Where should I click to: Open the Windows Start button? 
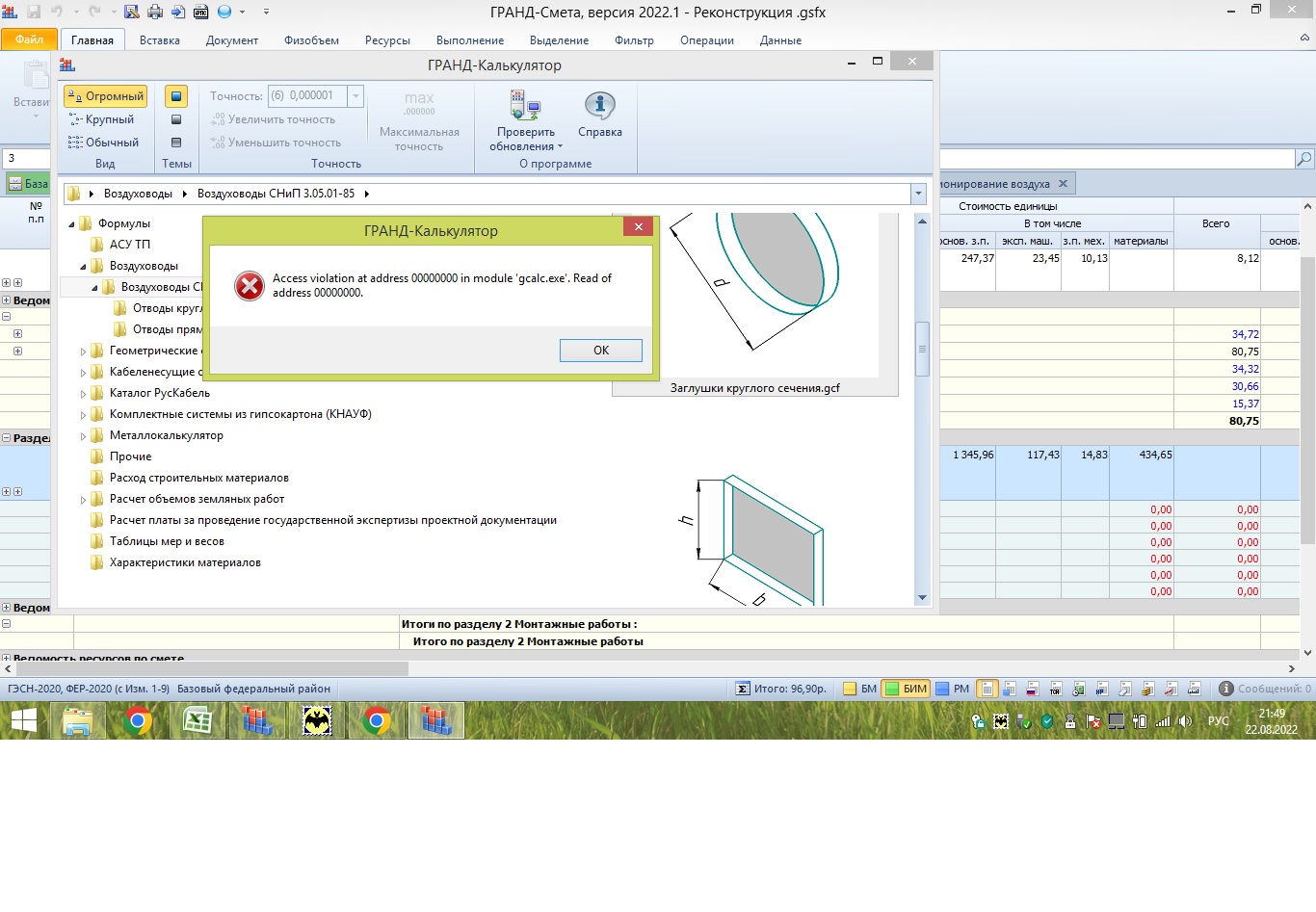tap(24, 720)
